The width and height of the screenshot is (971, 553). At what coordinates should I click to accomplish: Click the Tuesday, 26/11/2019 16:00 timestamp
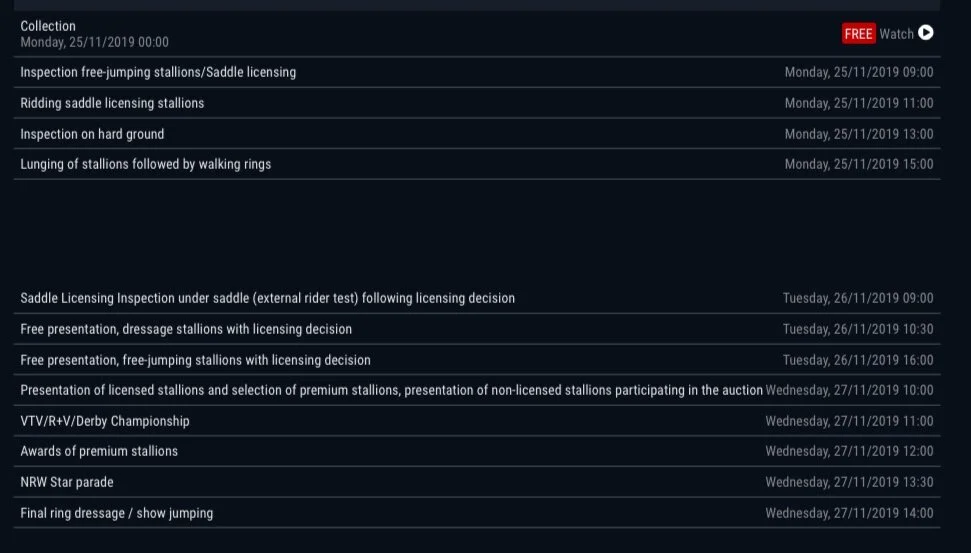click(858, 360)
